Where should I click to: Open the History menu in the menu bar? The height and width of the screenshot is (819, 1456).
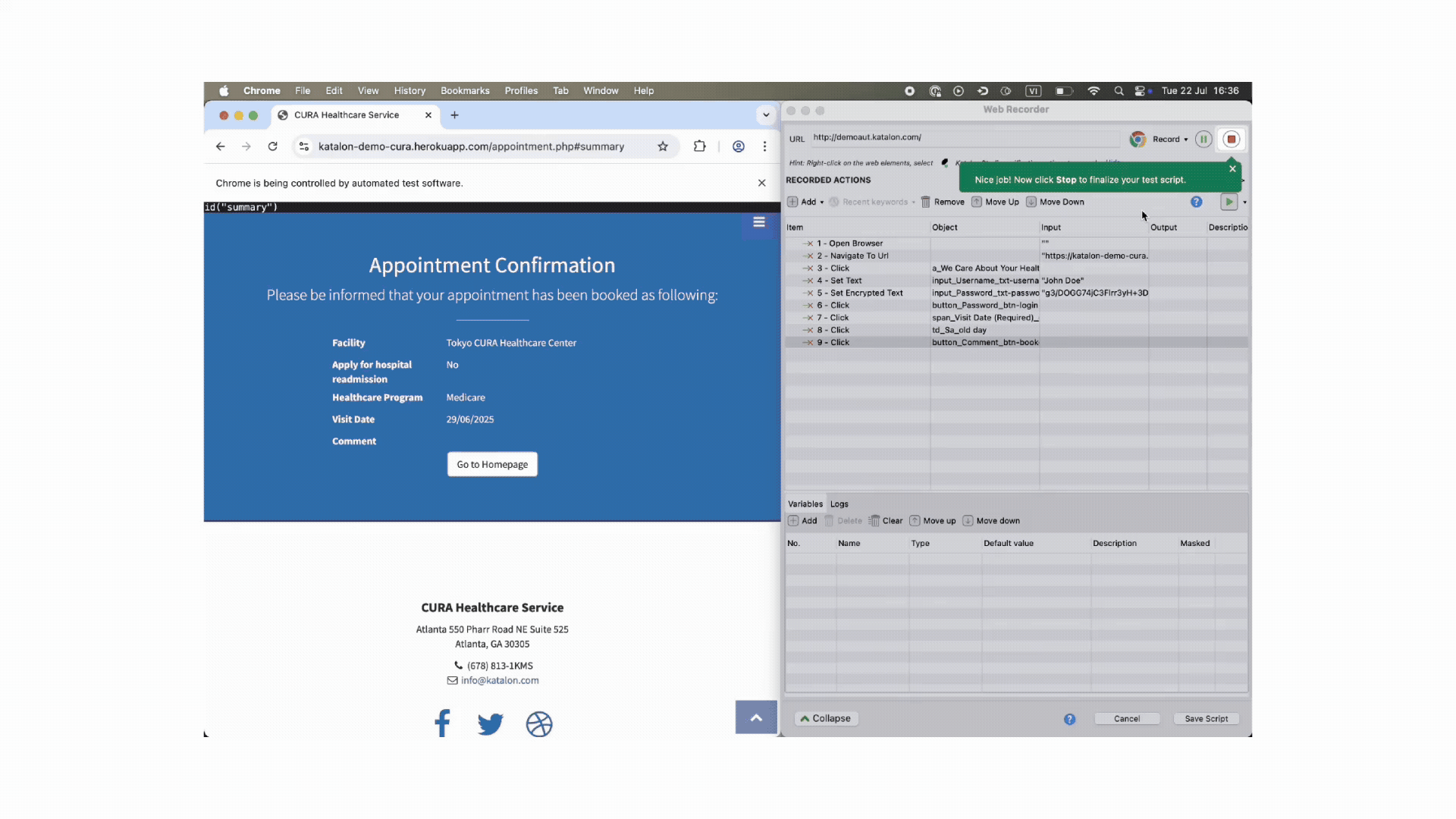click(409, 91)
